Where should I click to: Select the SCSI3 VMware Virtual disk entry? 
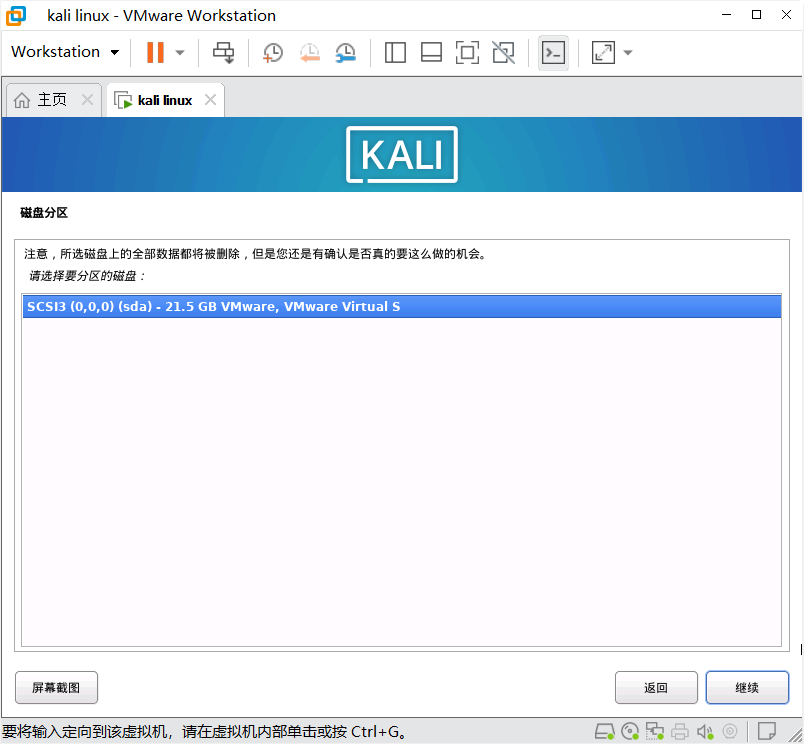400,306
